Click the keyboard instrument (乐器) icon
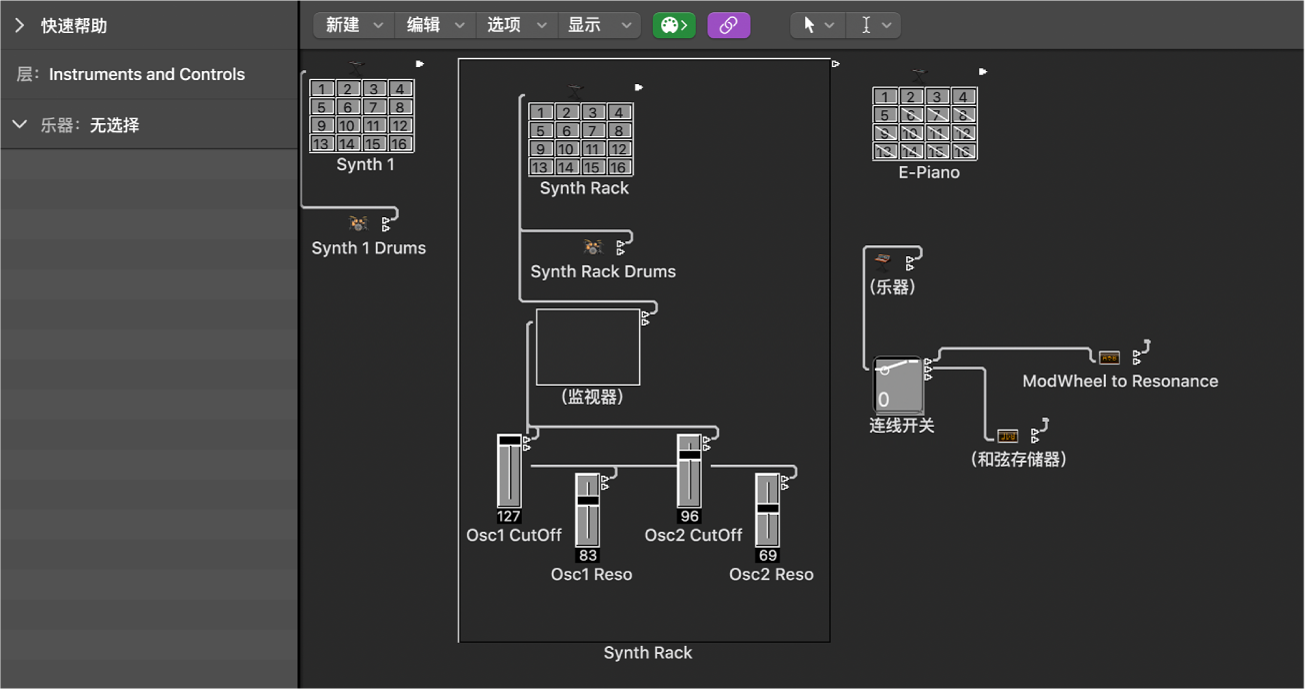This screenshot has width=1306, height=689. [882, 261]
